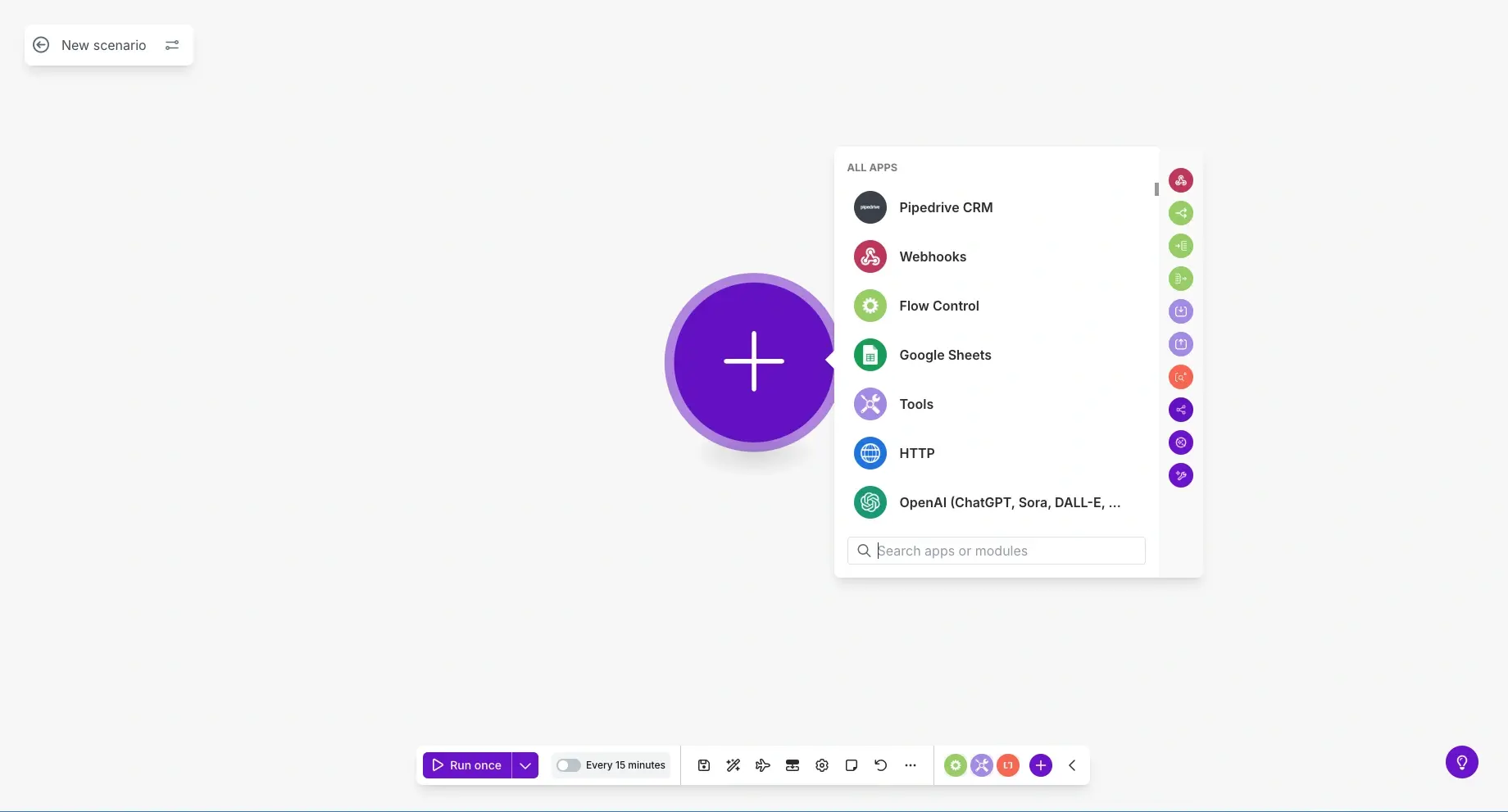Image resolution: width=1508 pixels, height=812 pixels.
Task: Select Google Sheets from the app list
Action: pyautogui.click(x=944, y=355)
